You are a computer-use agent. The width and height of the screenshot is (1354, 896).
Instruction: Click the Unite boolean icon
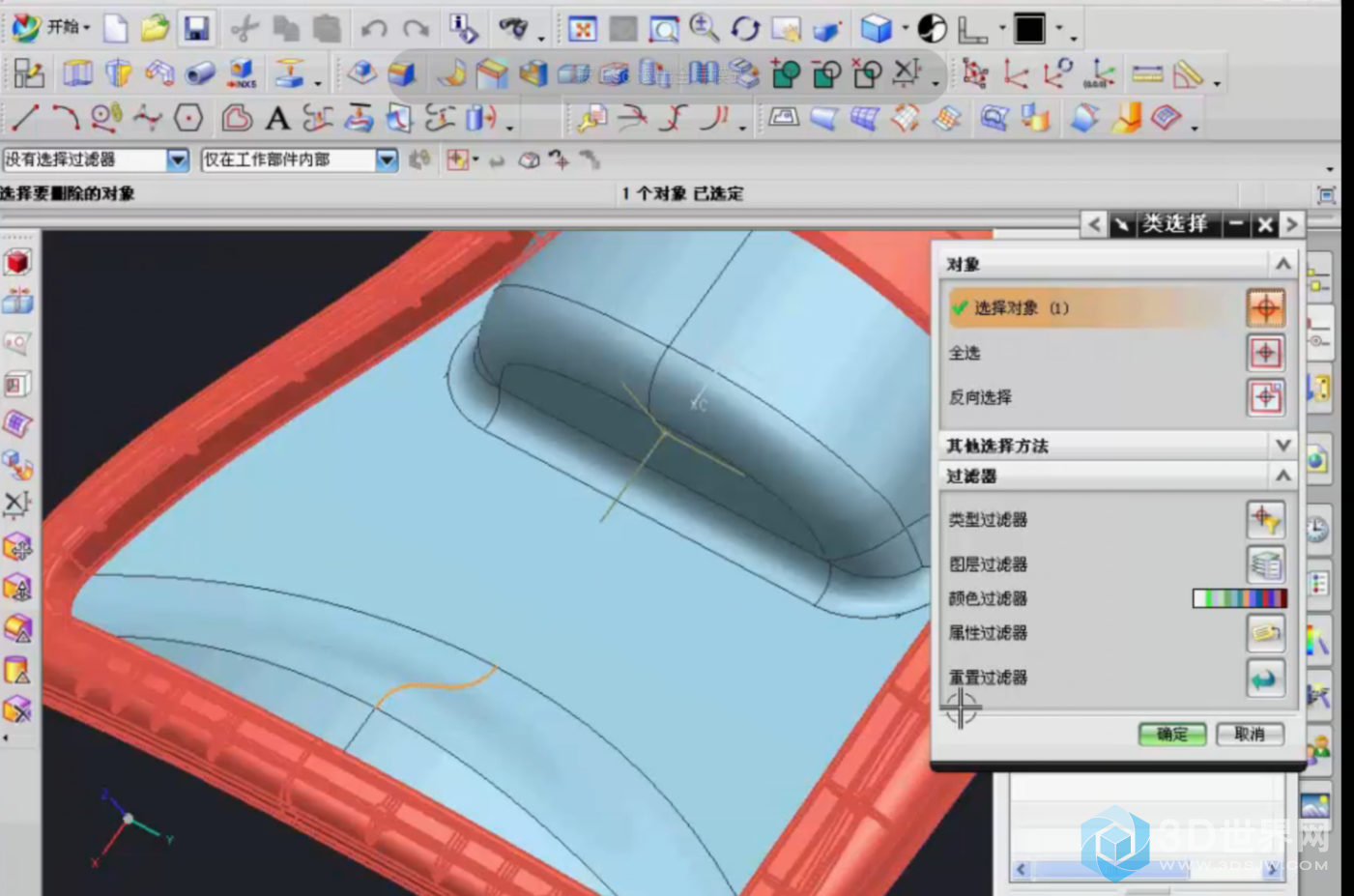786,73
